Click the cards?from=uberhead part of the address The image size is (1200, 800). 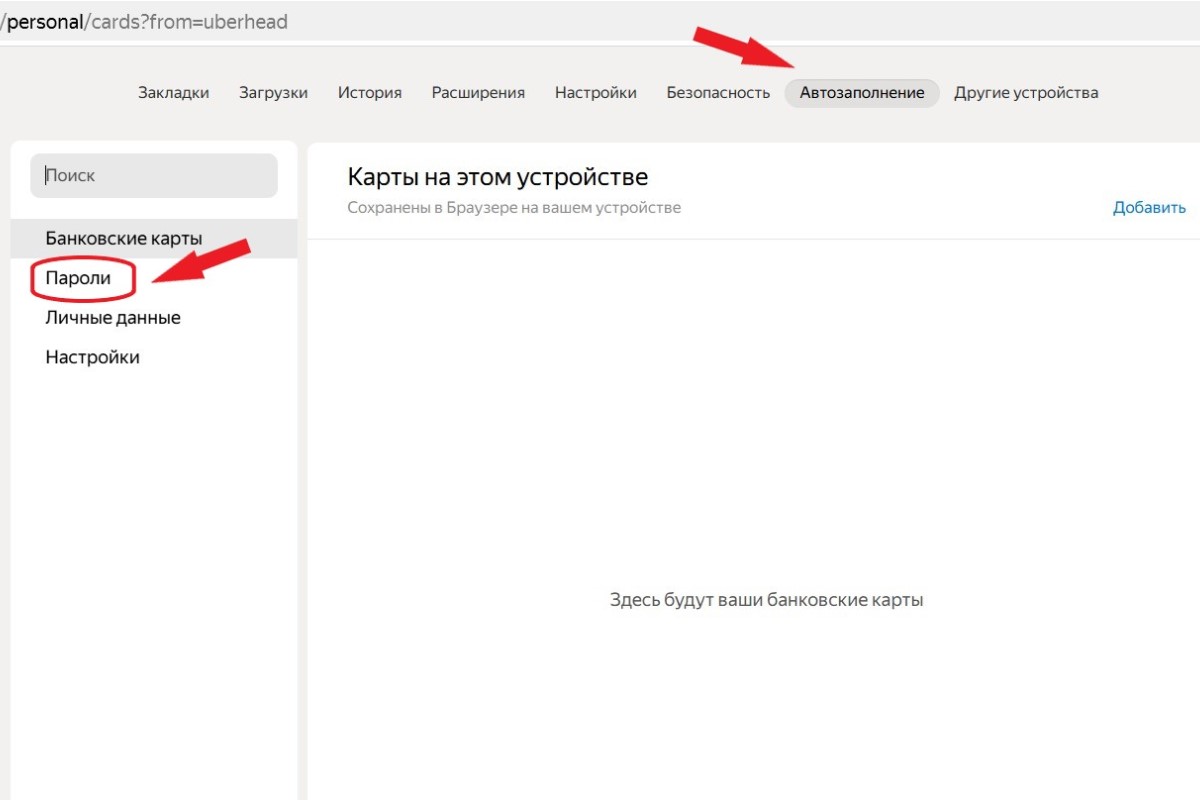pyautogui.click(x=189, y=22)
